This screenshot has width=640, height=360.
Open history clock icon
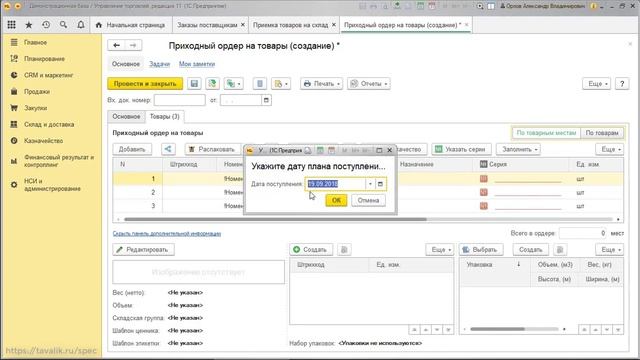coord(46,25)
